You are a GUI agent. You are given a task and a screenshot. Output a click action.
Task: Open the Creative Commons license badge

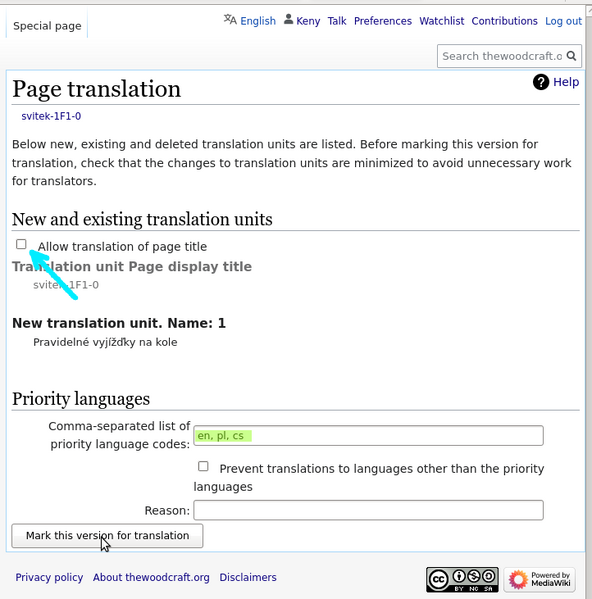pyautogui.click(x=462, y=580)
